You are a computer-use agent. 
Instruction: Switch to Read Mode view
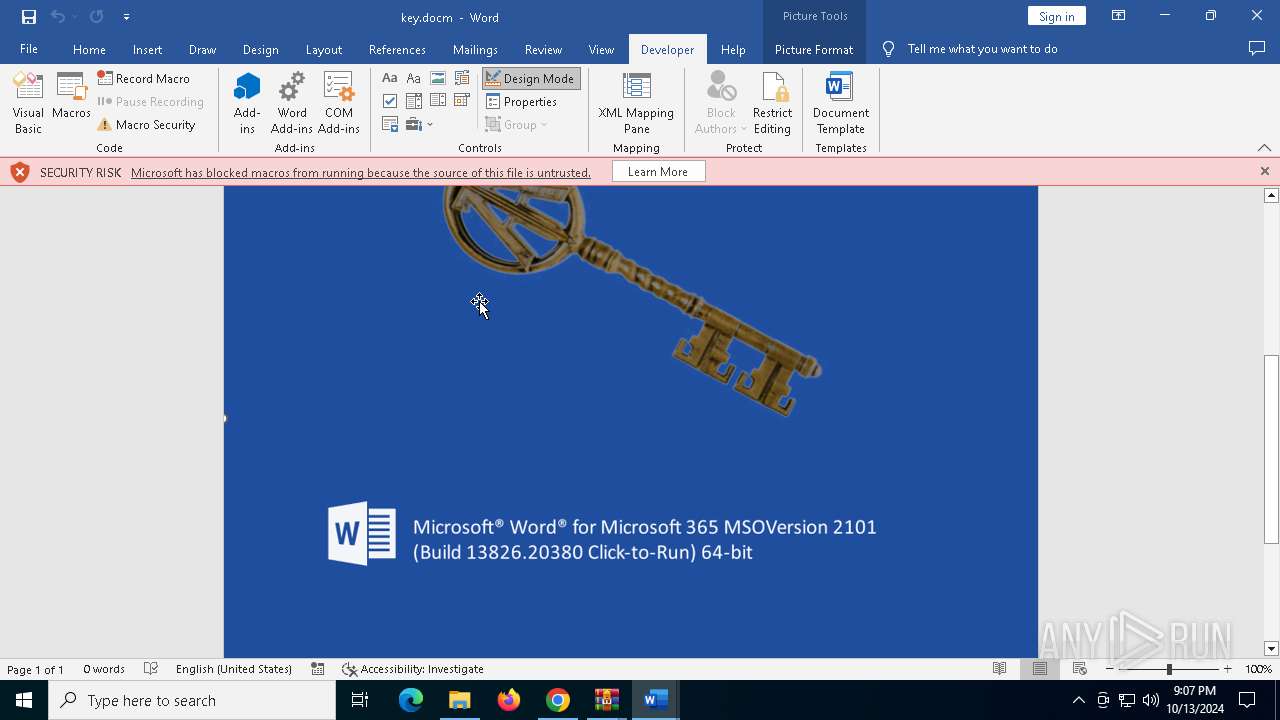coord(999,669)
